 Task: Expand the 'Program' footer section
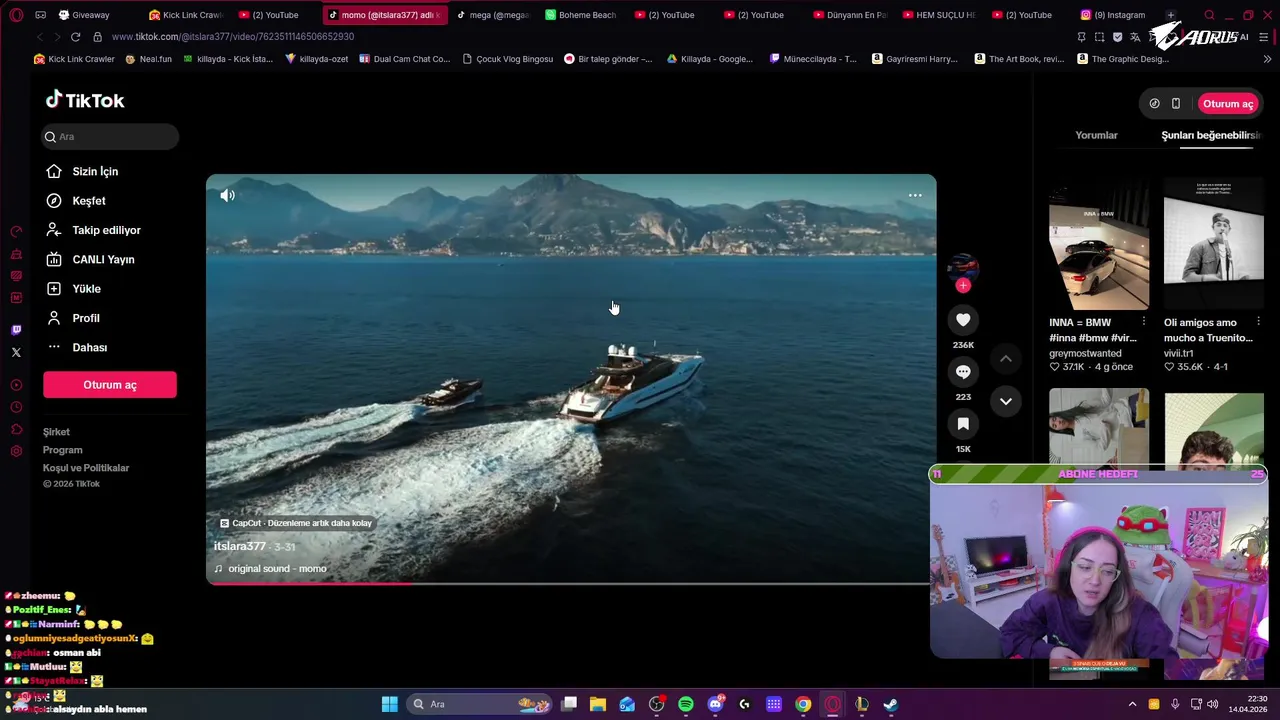pyautogui.click(x=62, y=450)
